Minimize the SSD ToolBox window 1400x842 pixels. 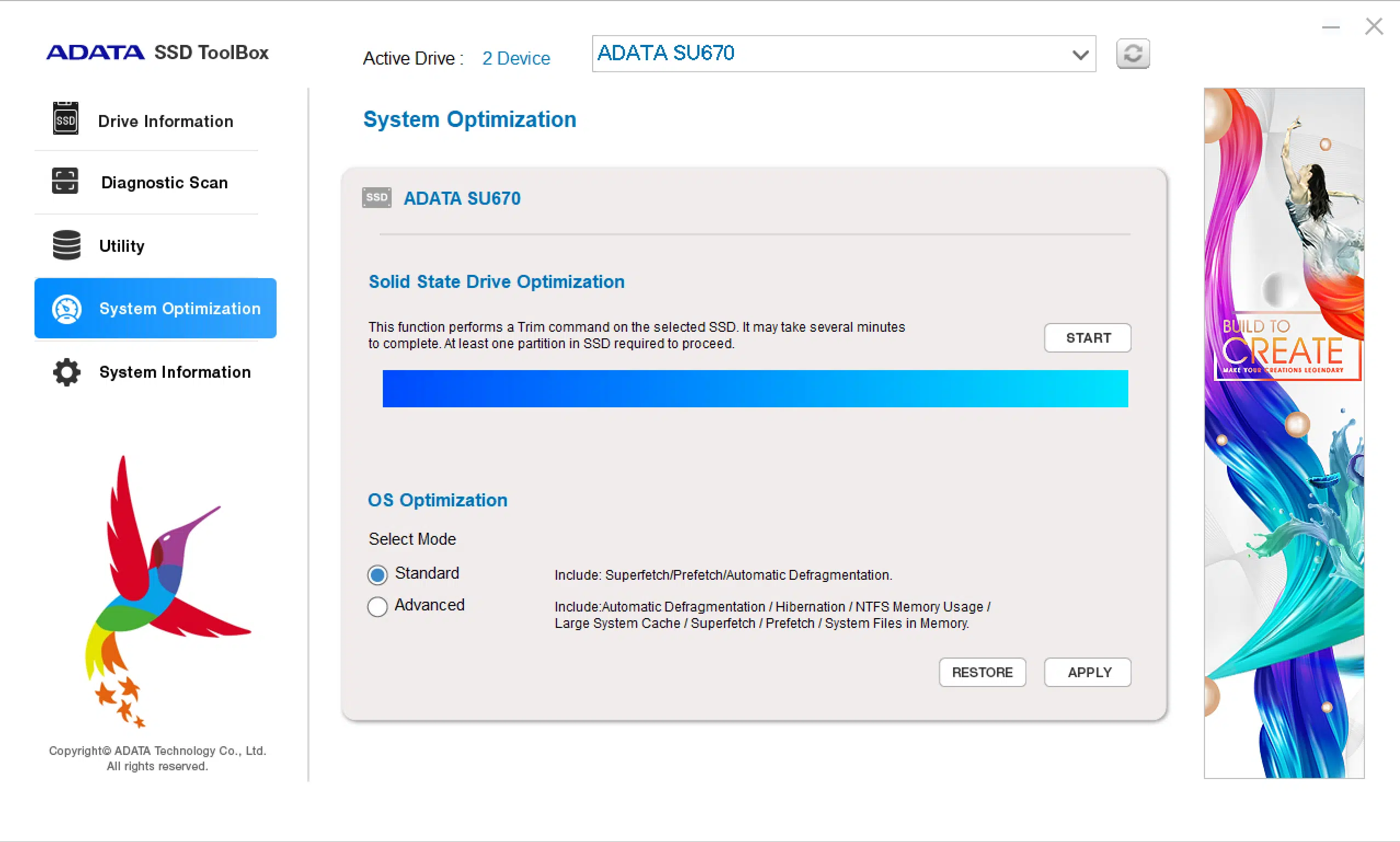1331,27
